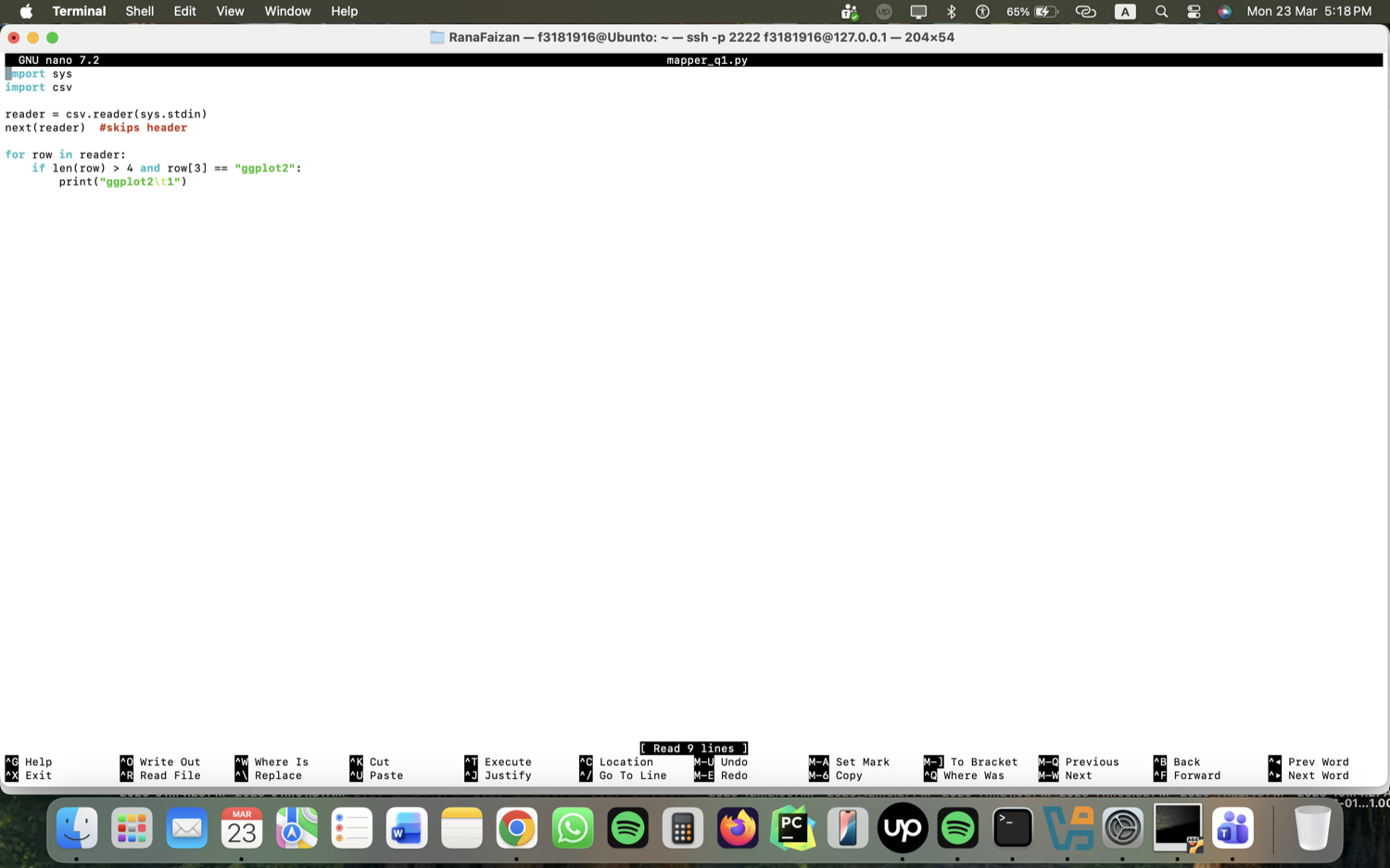The height and width of the screenshot is (868, 1390).
Task: Click the Upwork status icon in menu bar
Action: [x=884, y=12]
